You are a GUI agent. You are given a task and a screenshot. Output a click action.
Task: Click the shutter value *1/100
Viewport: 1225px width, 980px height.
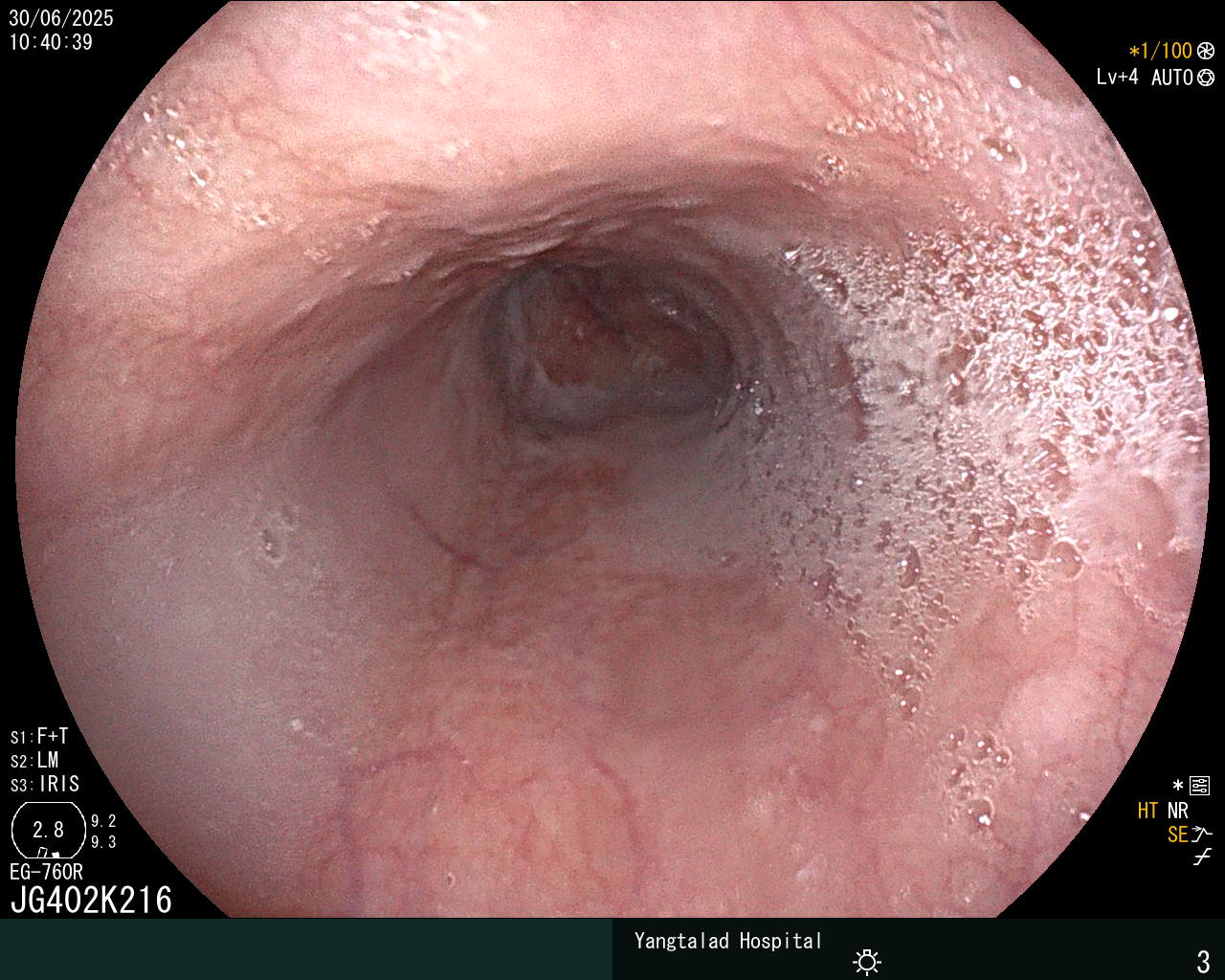[x=1160, y=51]
